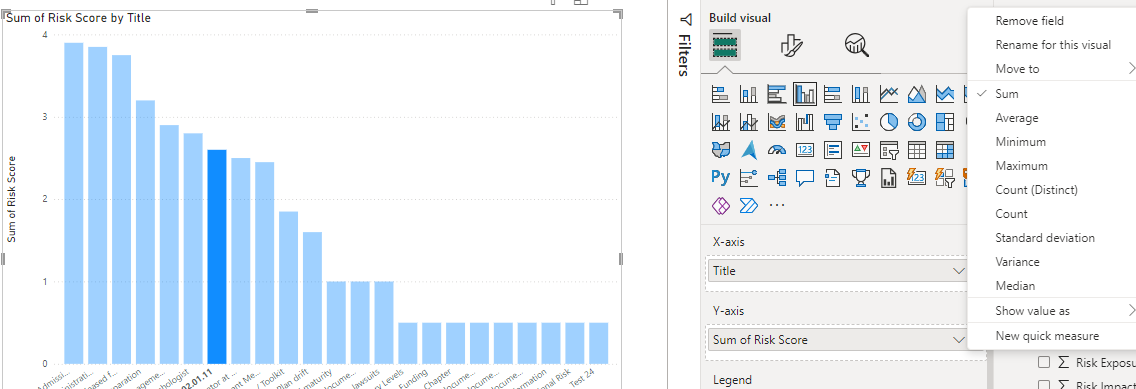1136x389 pixels.
Task: Select the Area chart visual
Action: click(x=916, y=93)
